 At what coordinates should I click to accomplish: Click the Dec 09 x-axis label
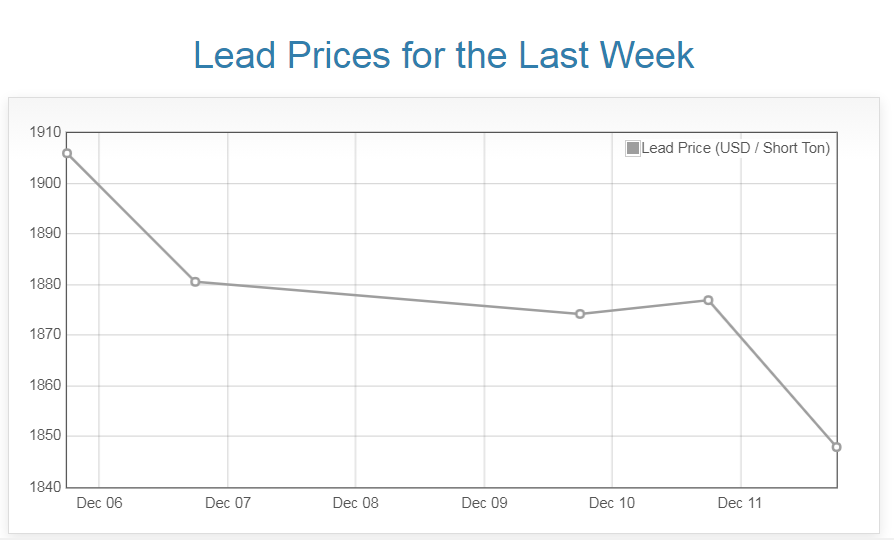click(x=484, y=503)
